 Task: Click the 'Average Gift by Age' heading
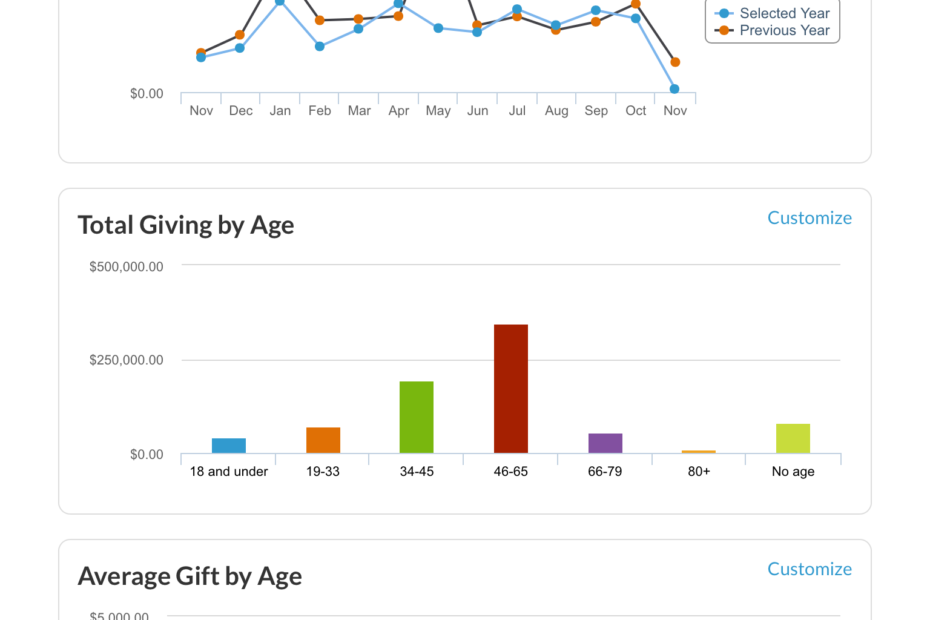tap(190, 576)
